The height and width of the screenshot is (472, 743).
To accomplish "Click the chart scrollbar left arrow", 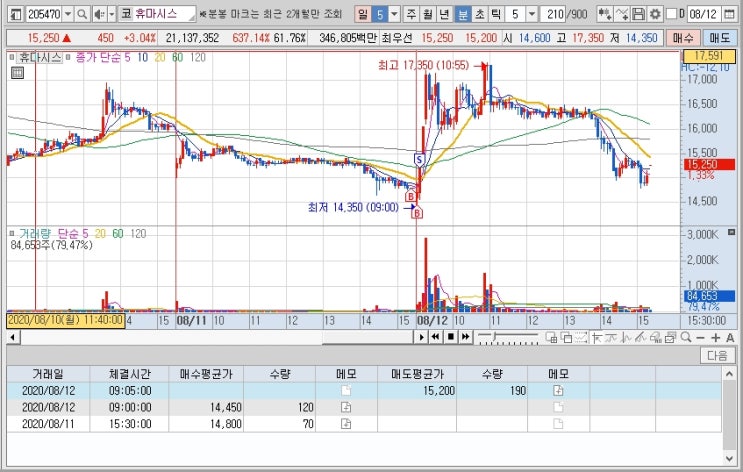I will coord(13,337).
